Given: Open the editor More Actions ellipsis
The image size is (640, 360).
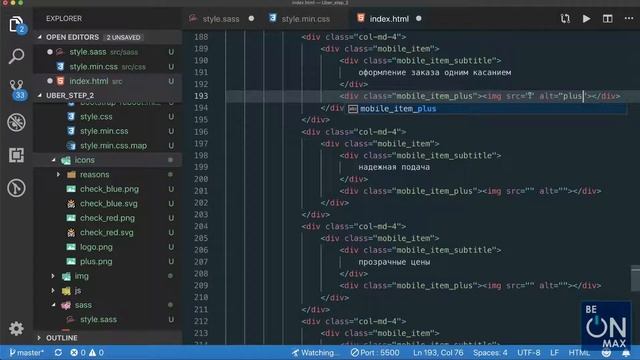Looking at the screenshot, I should 629,18.
